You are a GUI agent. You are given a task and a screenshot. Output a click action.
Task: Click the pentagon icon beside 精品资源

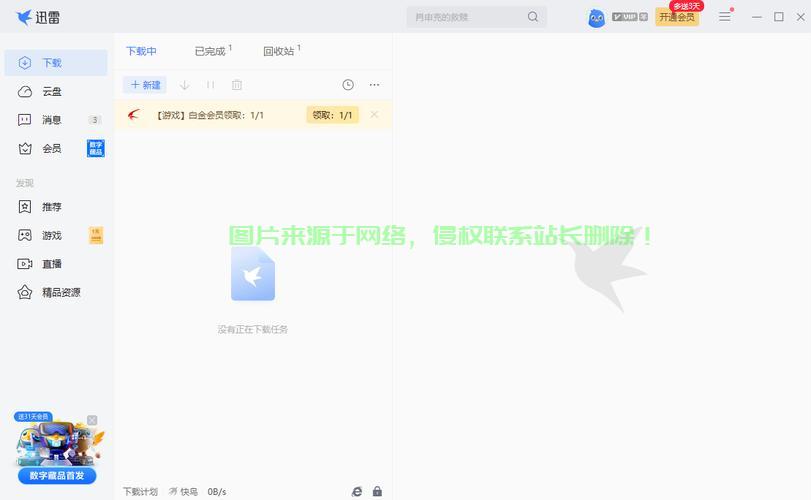click(25, 292)
